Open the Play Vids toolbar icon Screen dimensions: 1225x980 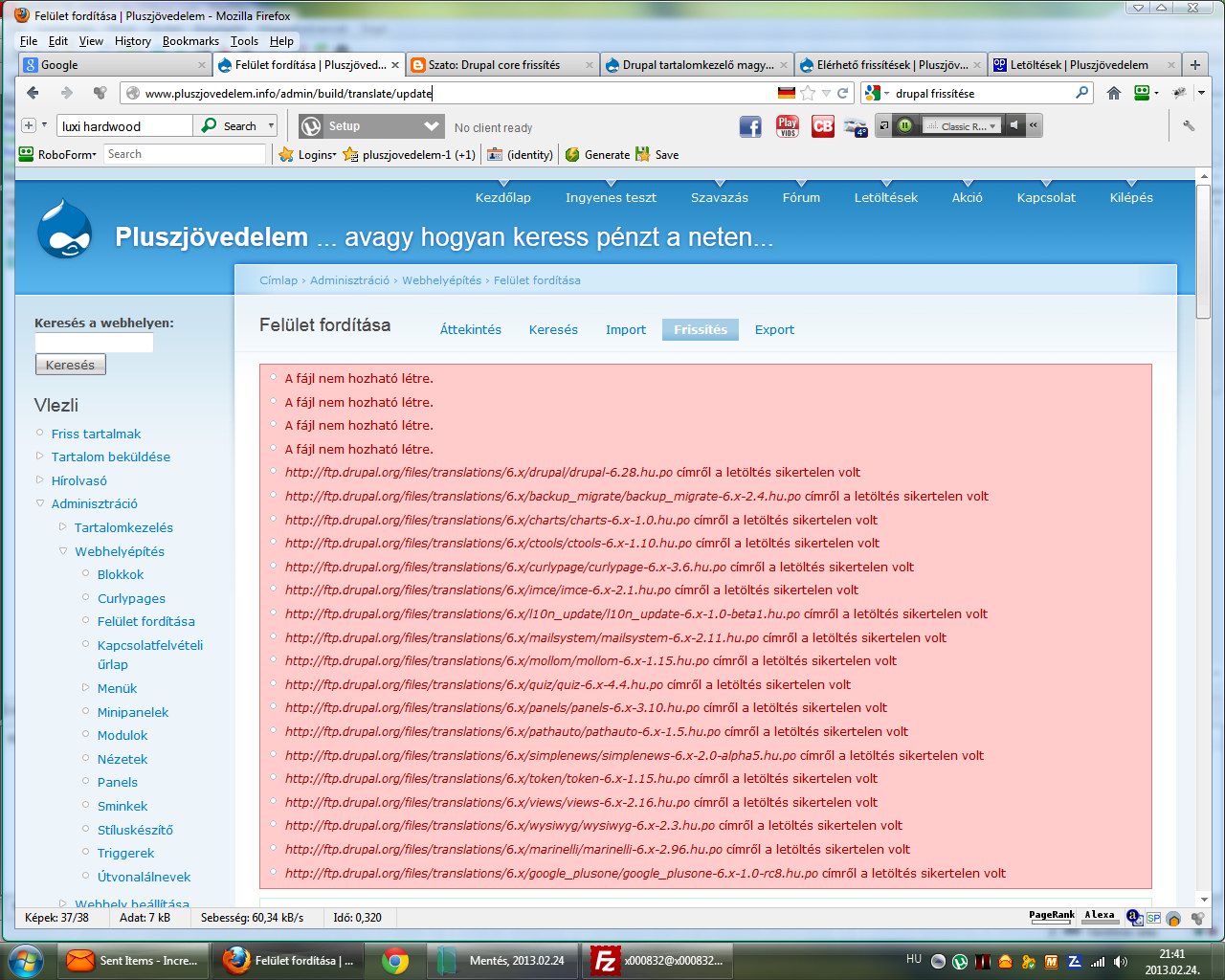[x=788, y=126]
